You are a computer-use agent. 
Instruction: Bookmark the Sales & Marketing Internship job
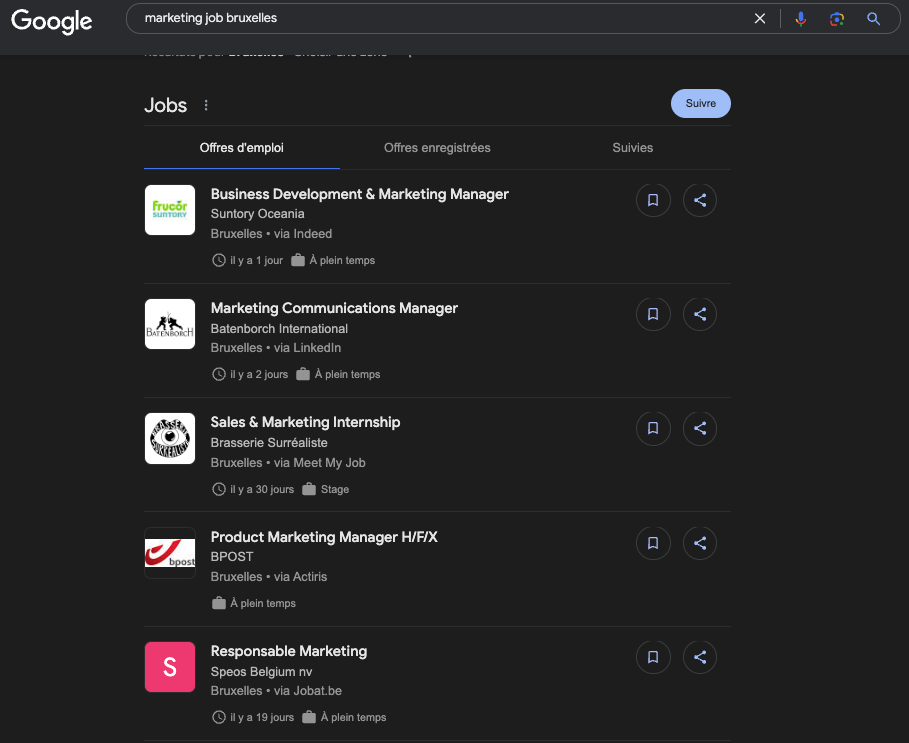(x=653, y=428)
